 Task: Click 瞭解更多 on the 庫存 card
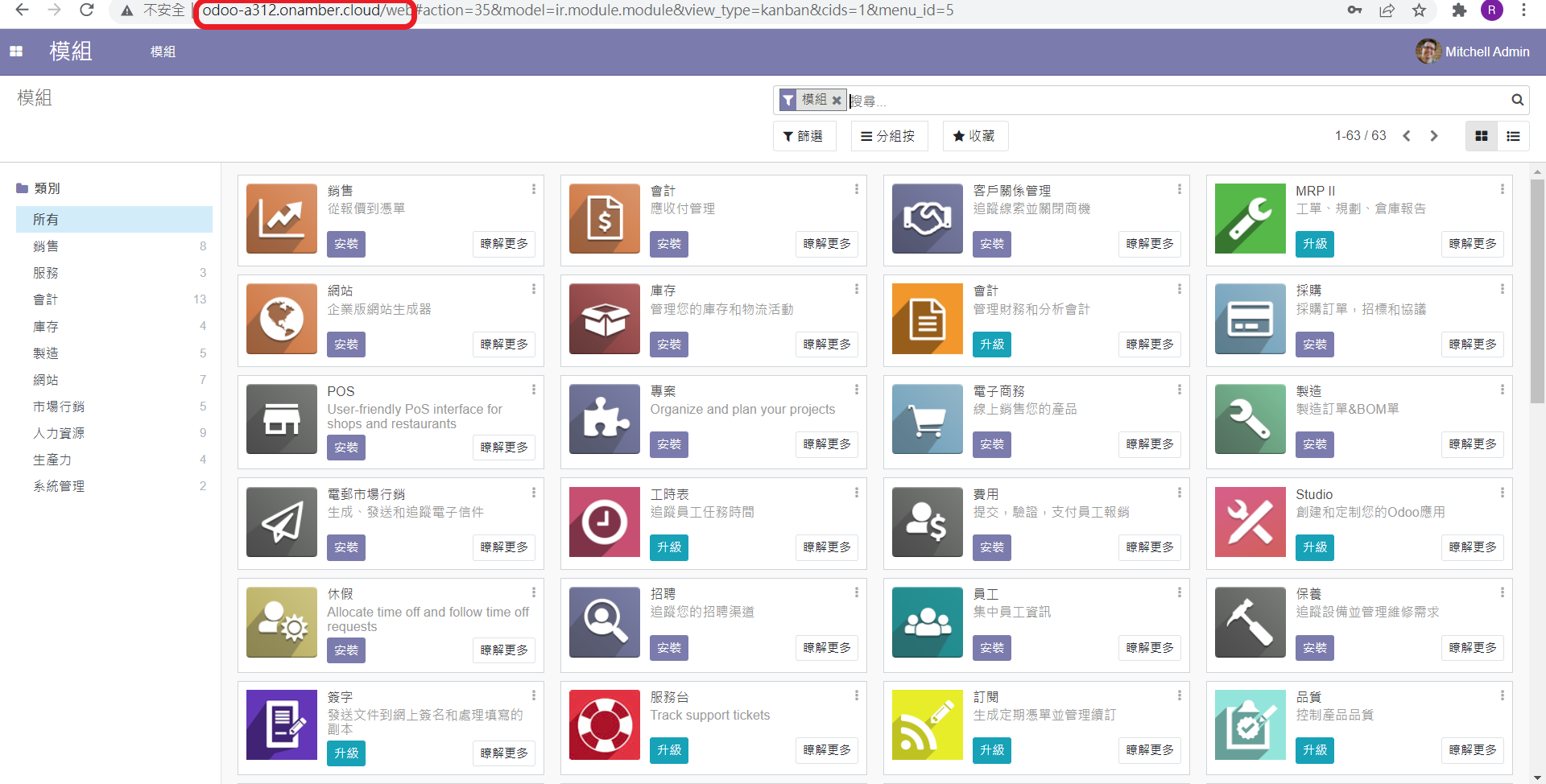pyautogui.click(x=827, y=345)
